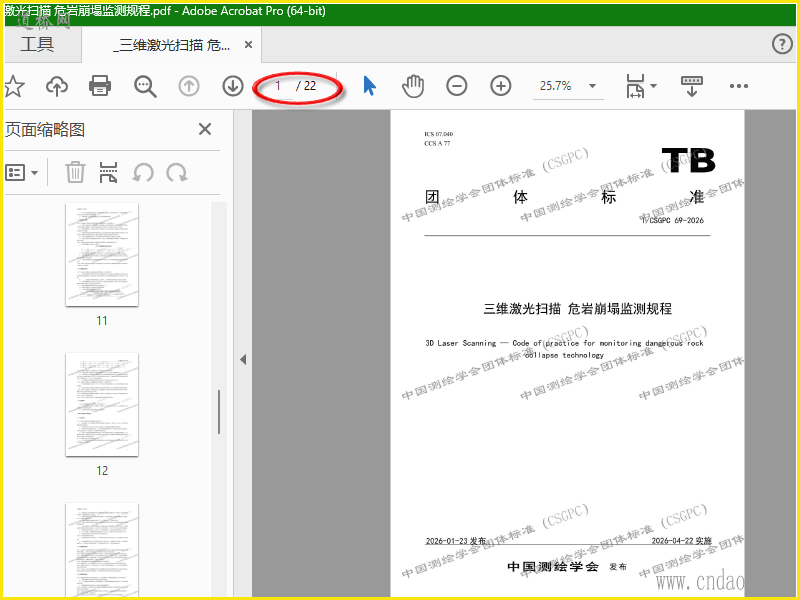Click the thumbnail panel scrollbar handle
The height and width of the screenshot is (600, 800).
tap(219, 412)
